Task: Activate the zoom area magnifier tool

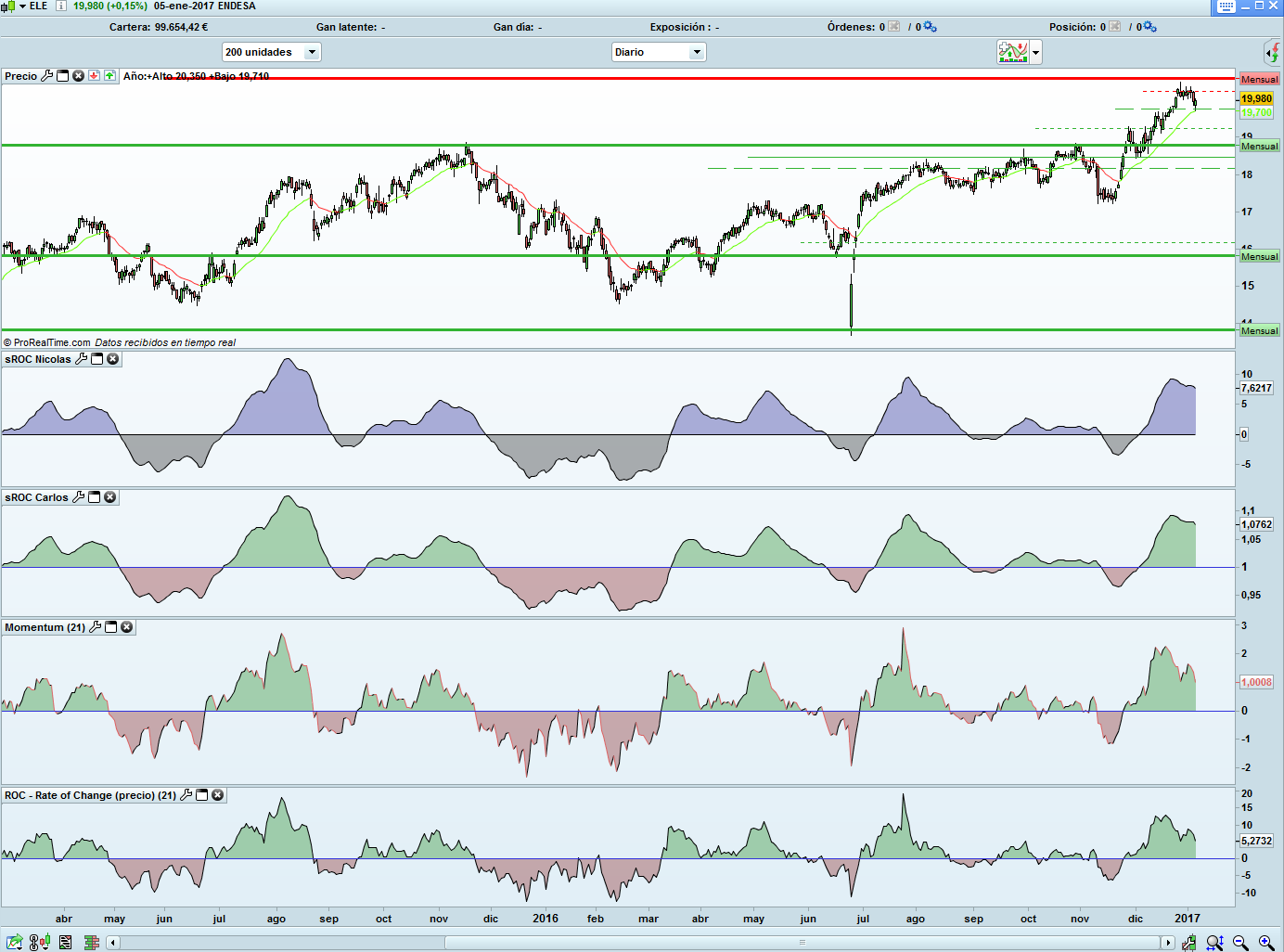Action: point(1214,943)
